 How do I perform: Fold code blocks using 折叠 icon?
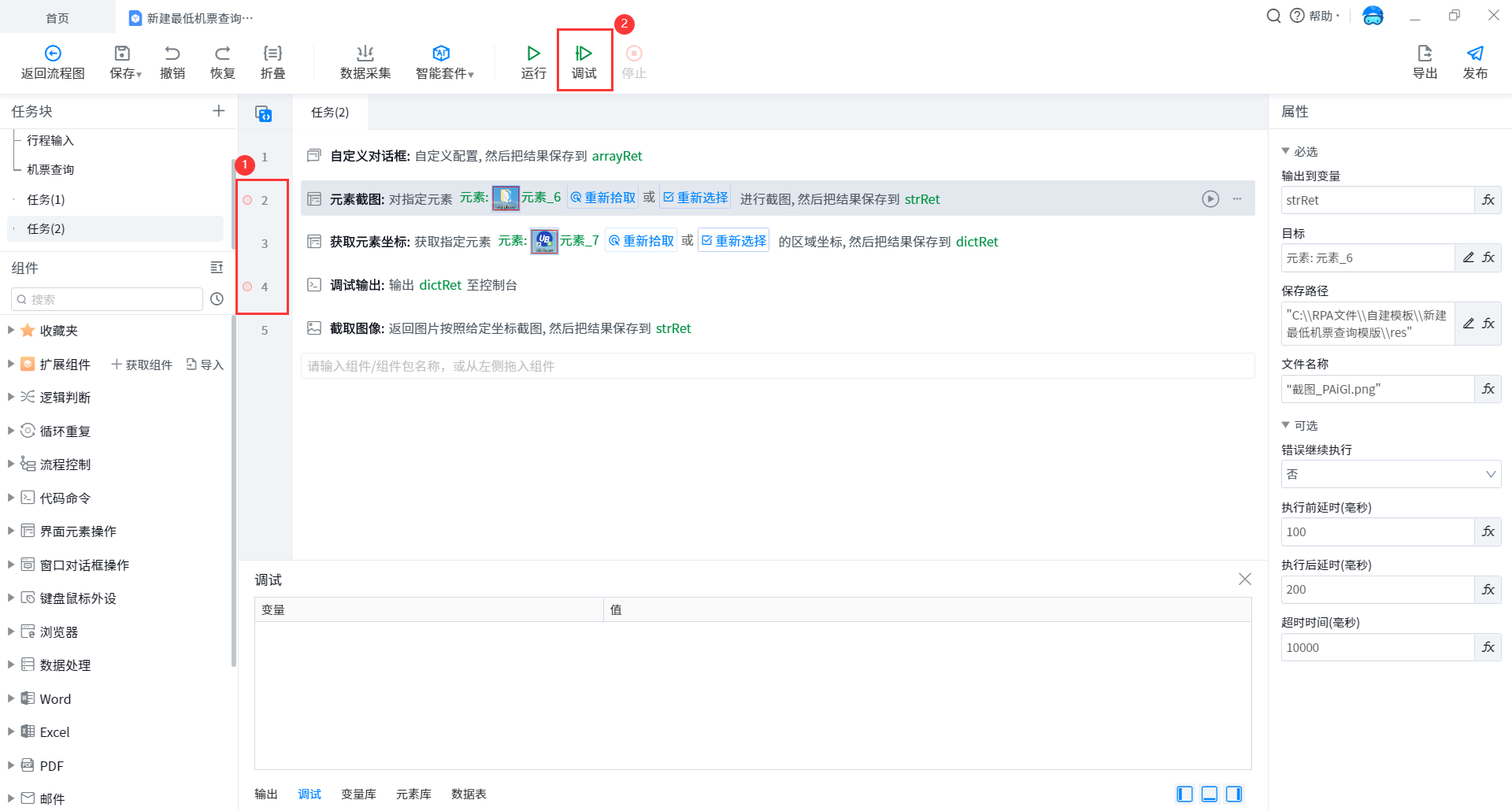[x=272, y=54]
